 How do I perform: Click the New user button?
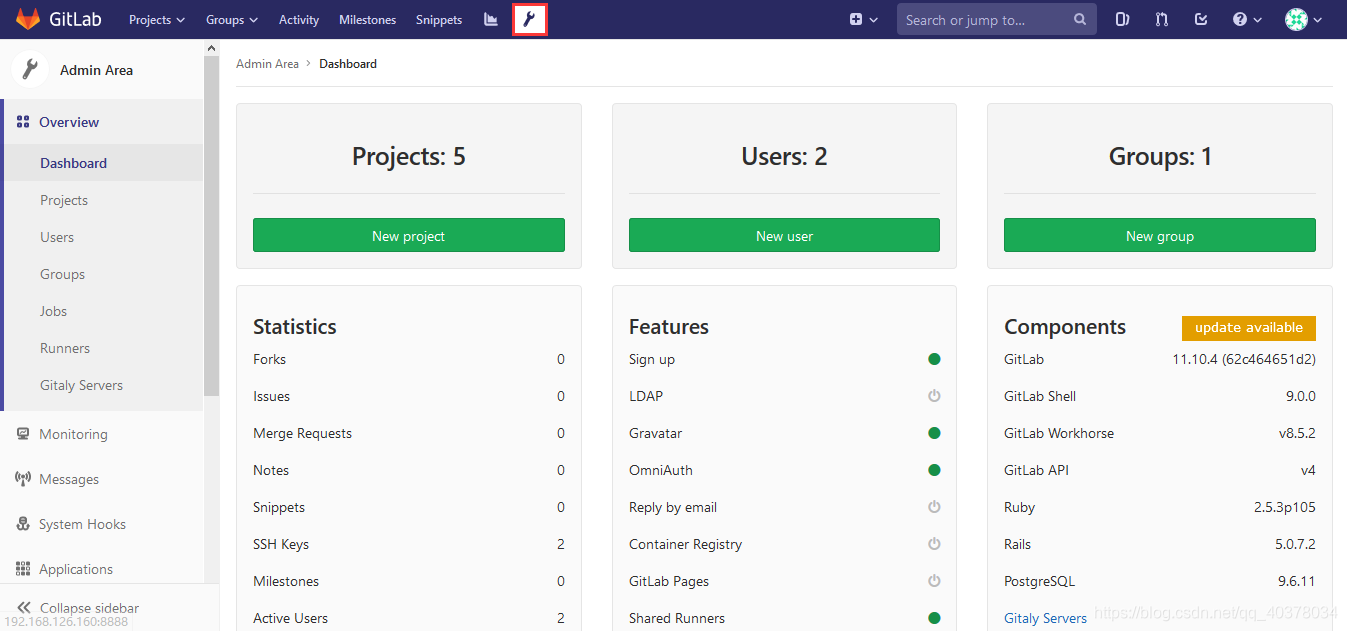(784, 235)
